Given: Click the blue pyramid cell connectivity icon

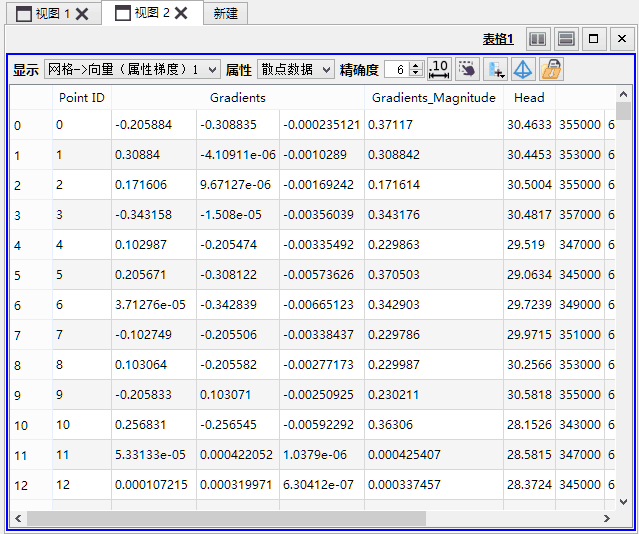Looking at the screenshot, I should click(523, 69).
